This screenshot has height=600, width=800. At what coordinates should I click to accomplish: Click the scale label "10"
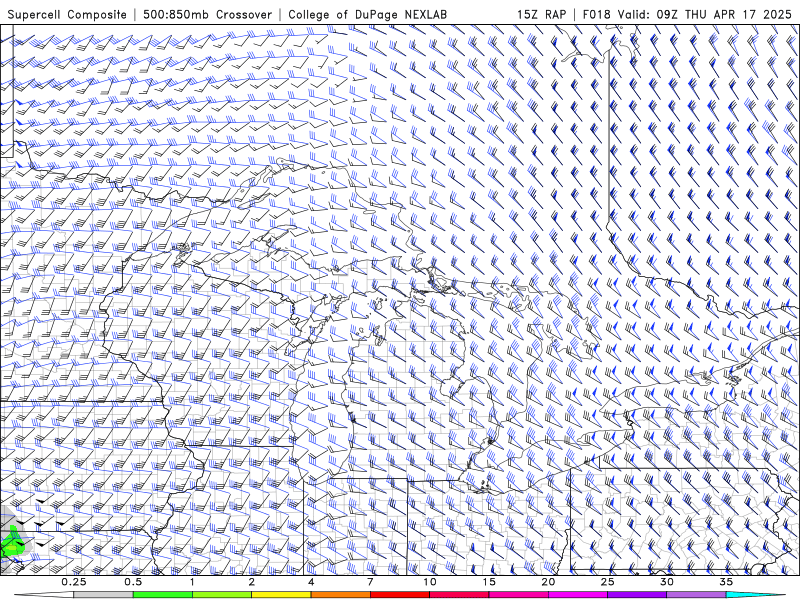point(430,582)
